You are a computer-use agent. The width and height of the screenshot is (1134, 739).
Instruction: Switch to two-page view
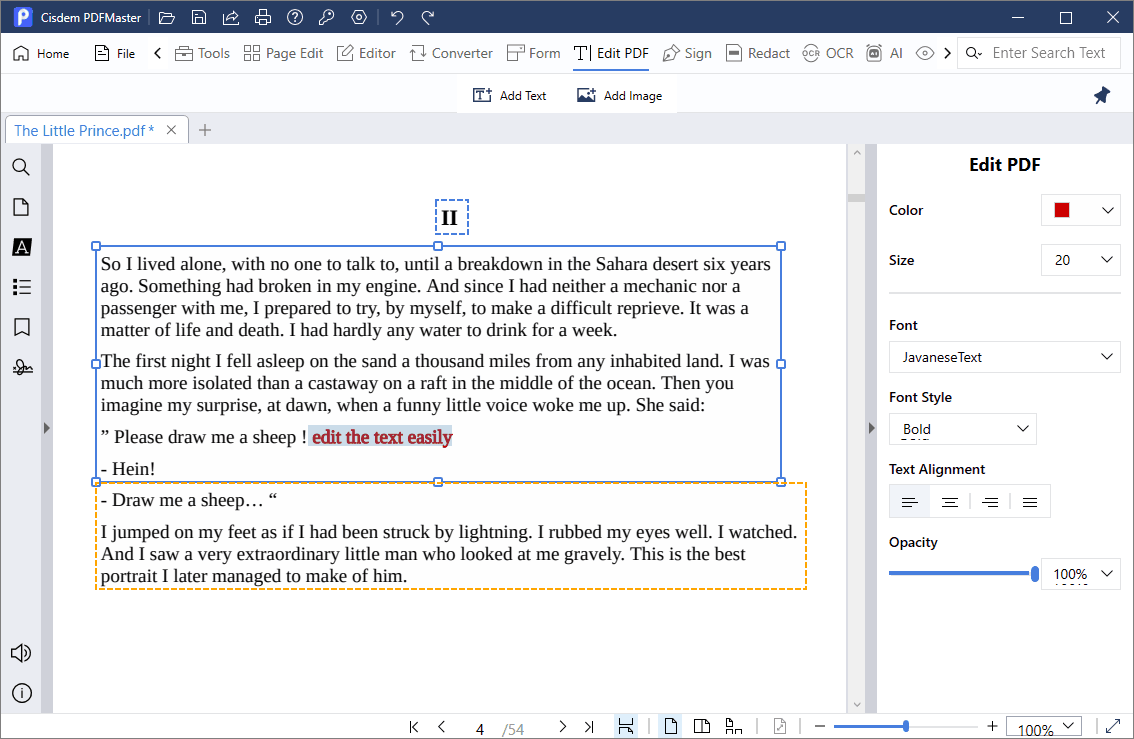[x=702, y=726]
